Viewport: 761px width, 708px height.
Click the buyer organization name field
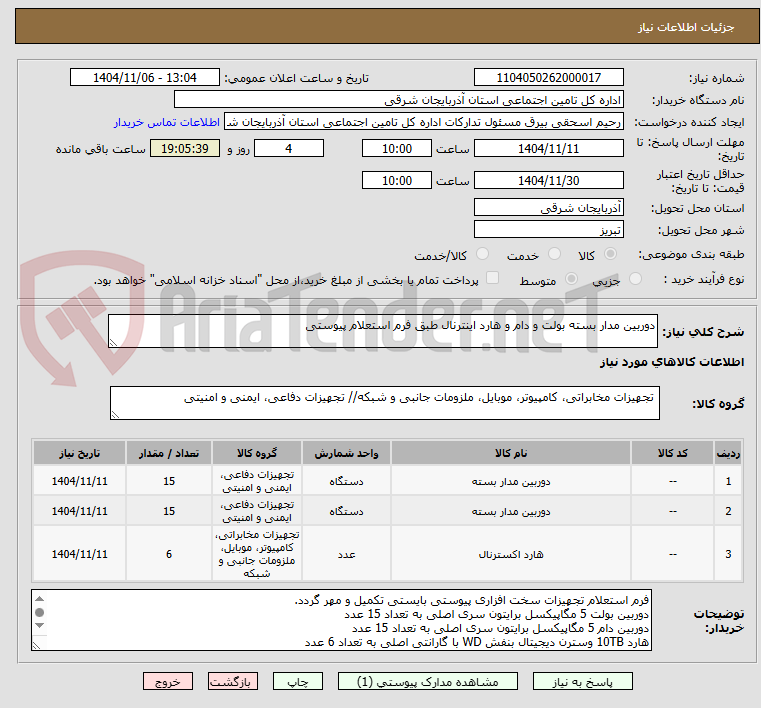(x=398, y=100)
